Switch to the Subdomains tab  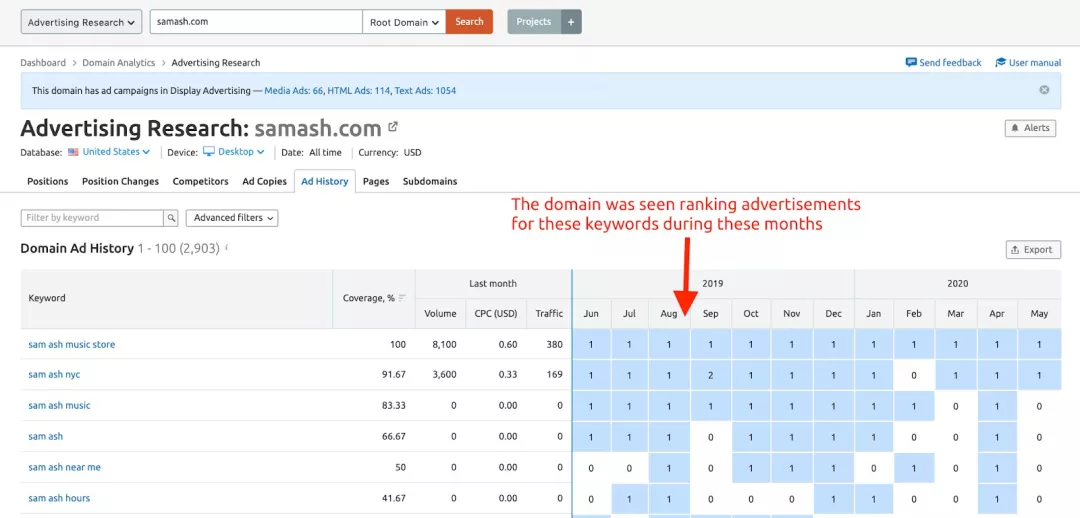pos(430,181)
